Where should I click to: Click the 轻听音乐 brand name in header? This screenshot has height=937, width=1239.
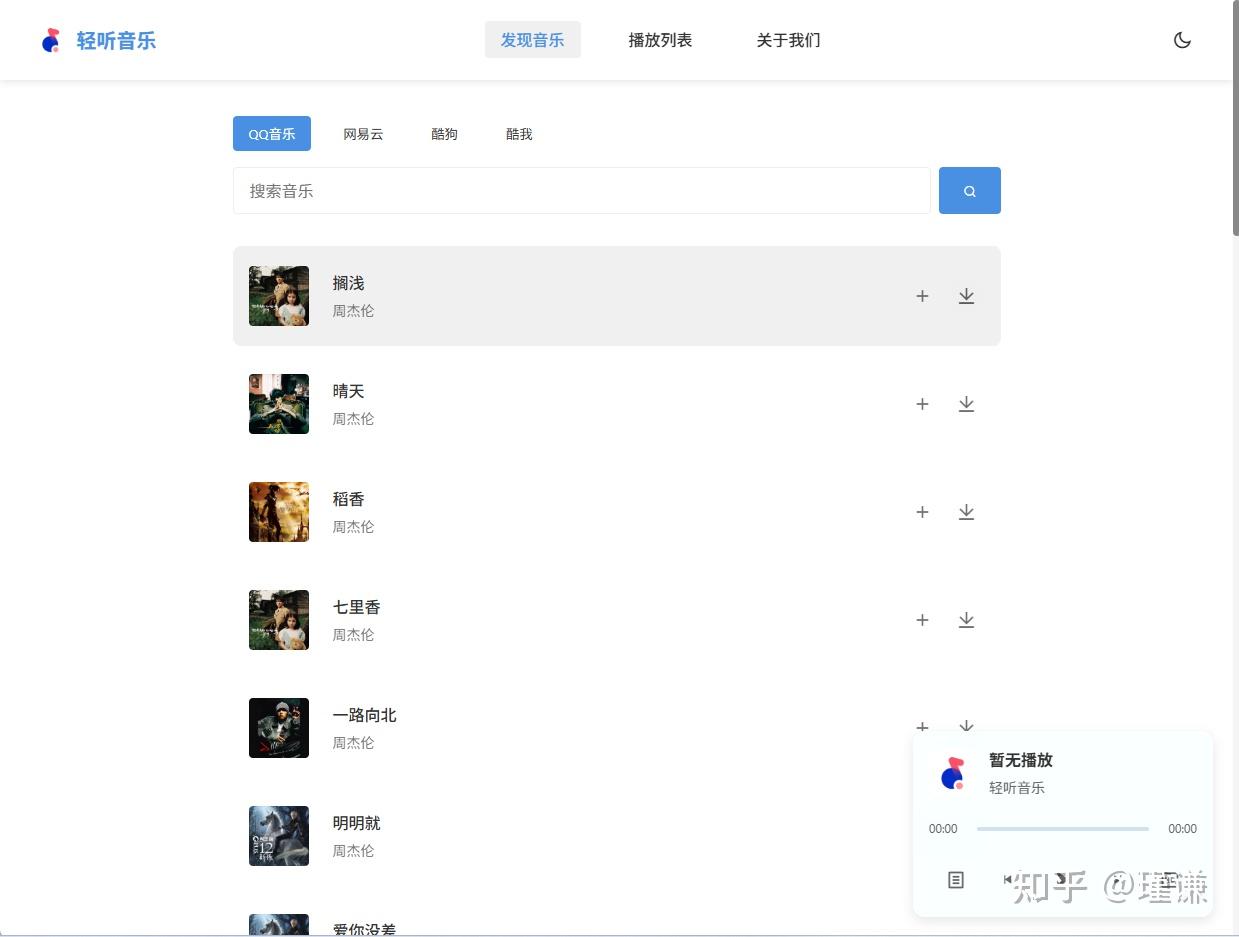click(x=116, y=41)
